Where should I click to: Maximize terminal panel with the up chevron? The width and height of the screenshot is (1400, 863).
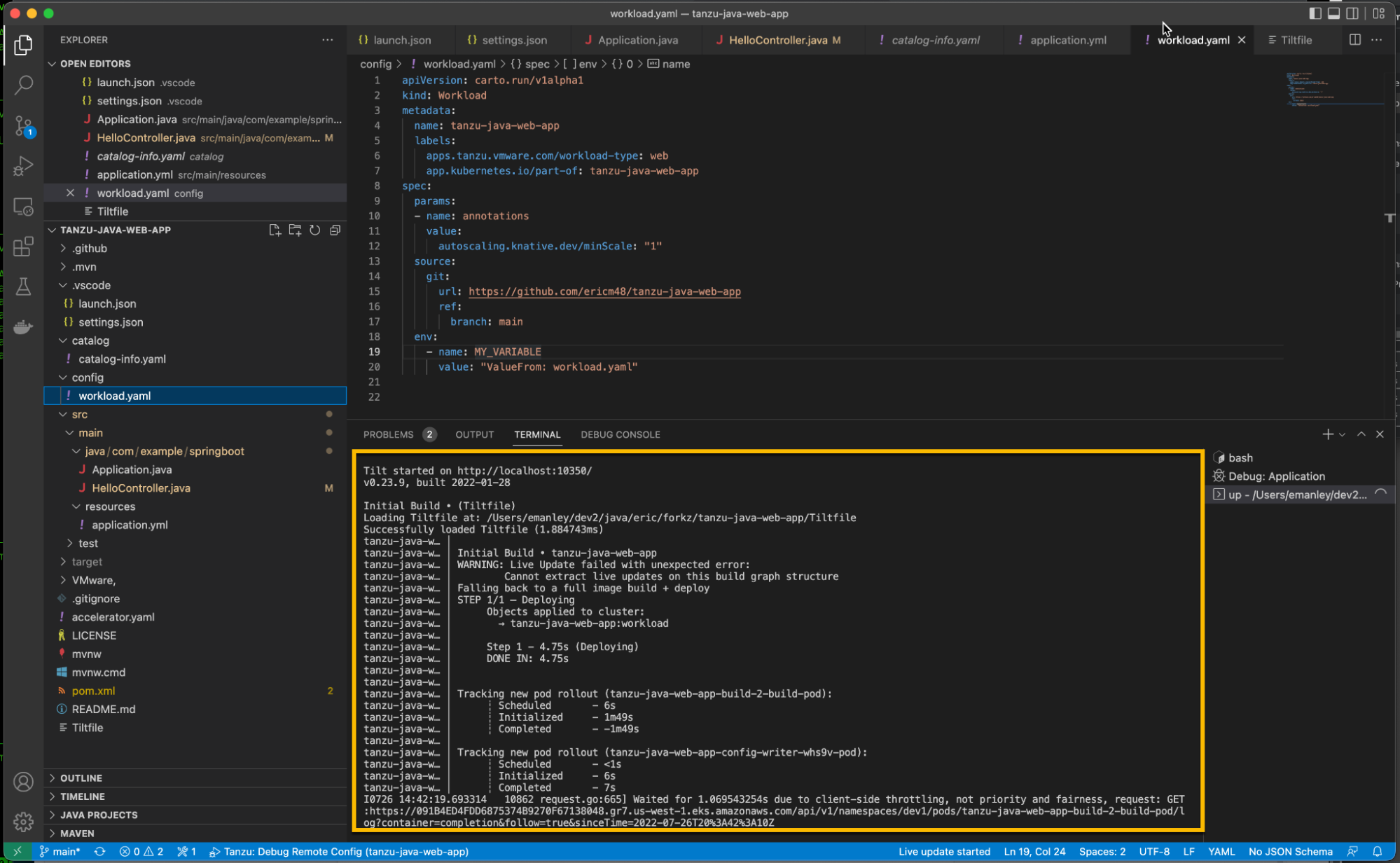tap(1361, 434)
